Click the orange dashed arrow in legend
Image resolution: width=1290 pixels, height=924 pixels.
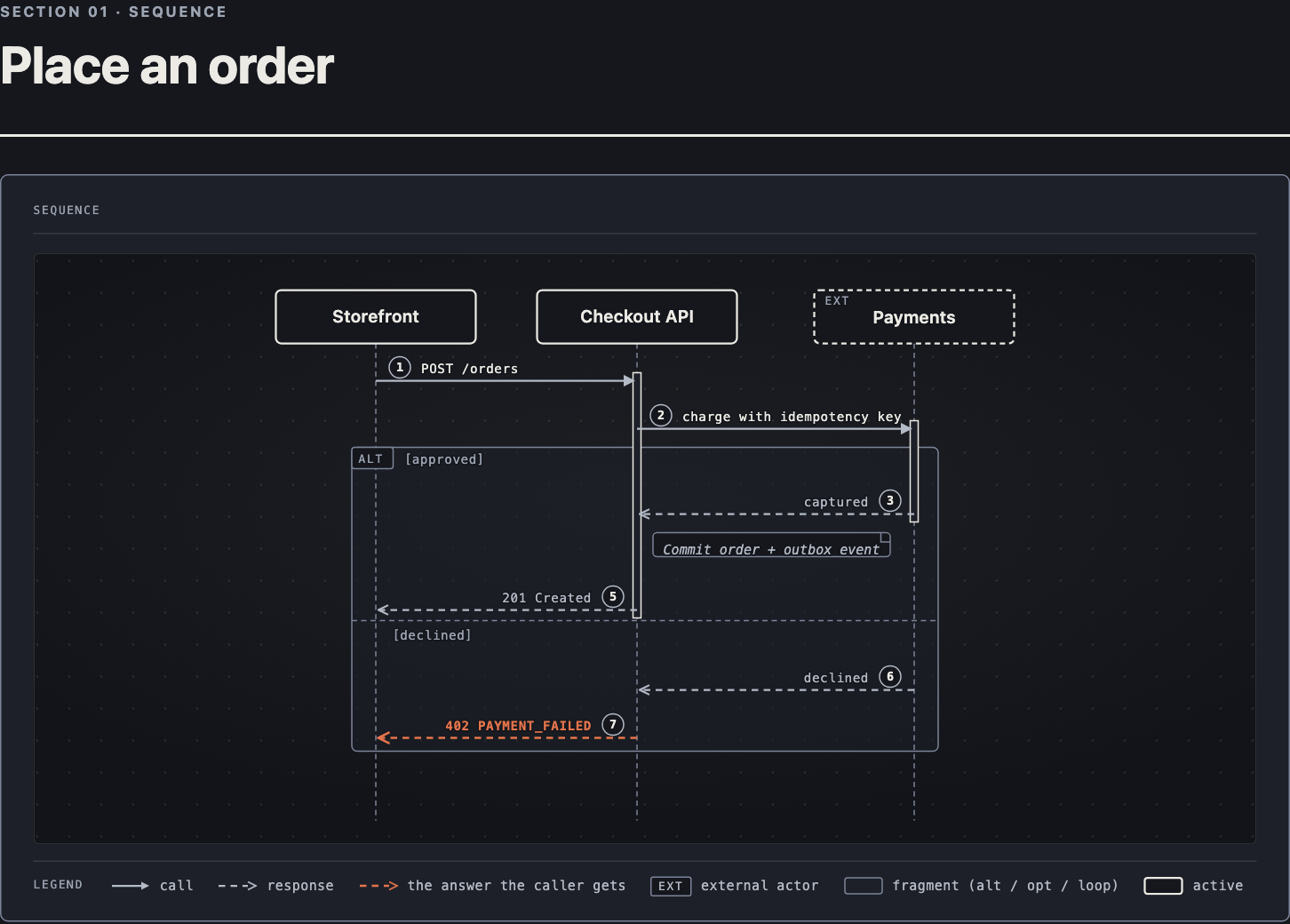[x=378, y=886]
